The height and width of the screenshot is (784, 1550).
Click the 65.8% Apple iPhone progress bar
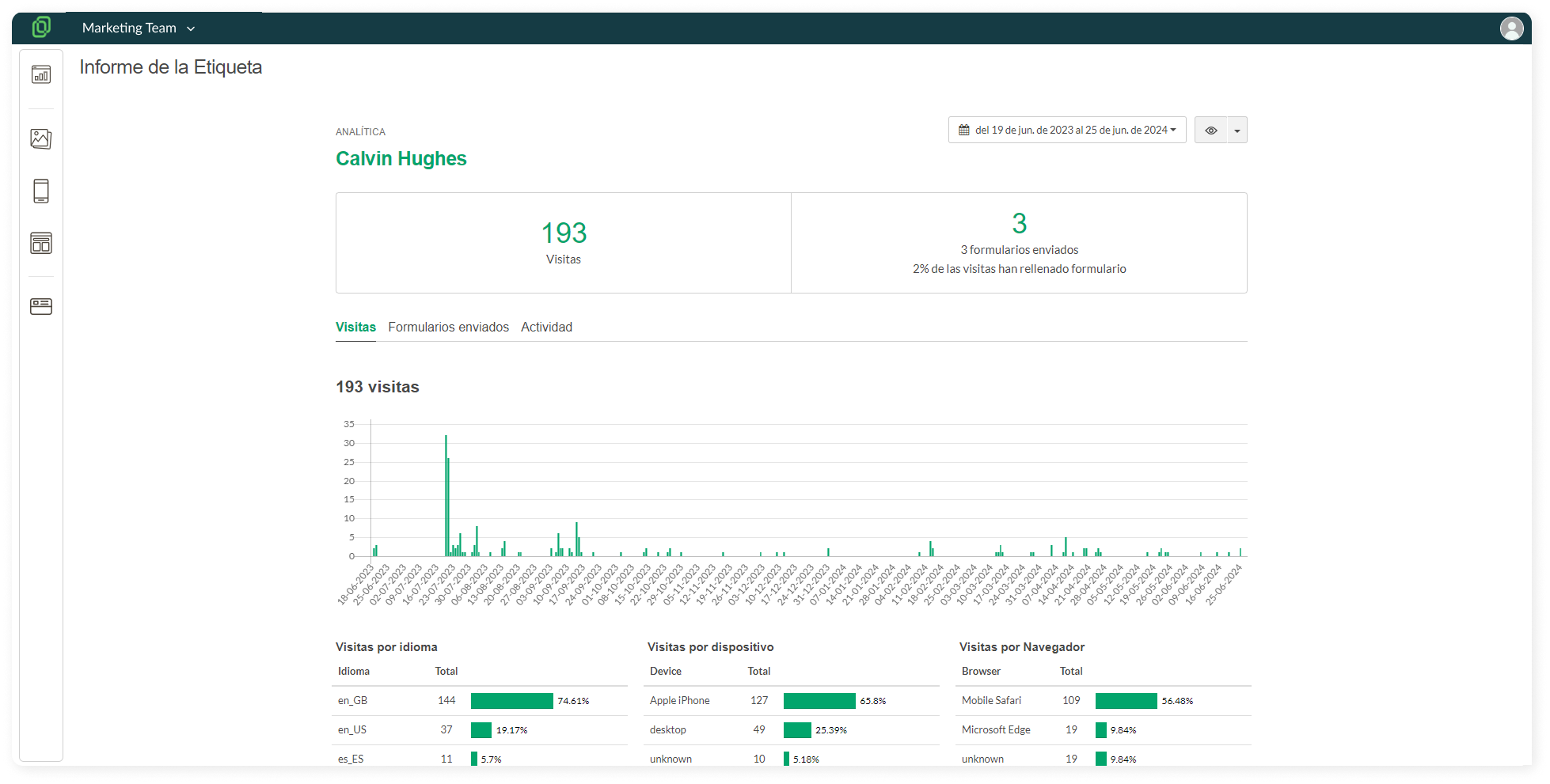coord(819,701)
